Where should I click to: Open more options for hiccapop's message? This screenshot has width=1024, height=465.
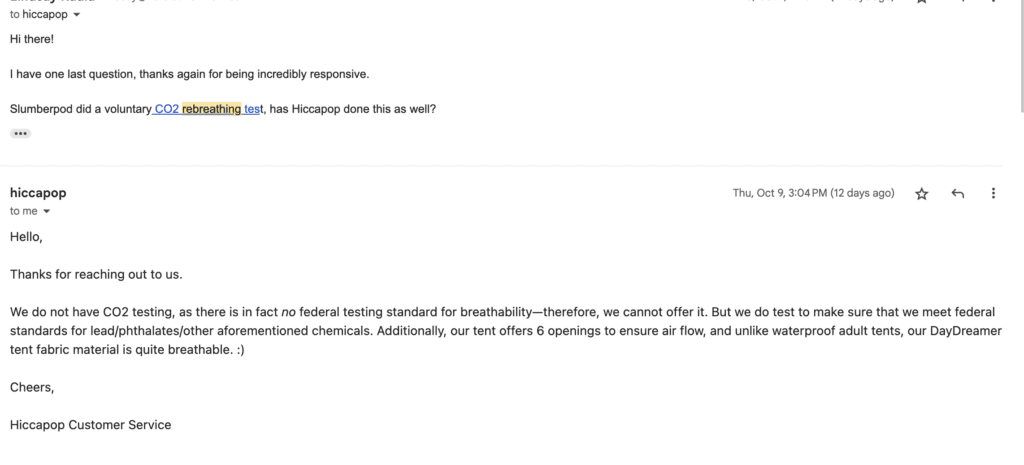click(x=992, y=193)
